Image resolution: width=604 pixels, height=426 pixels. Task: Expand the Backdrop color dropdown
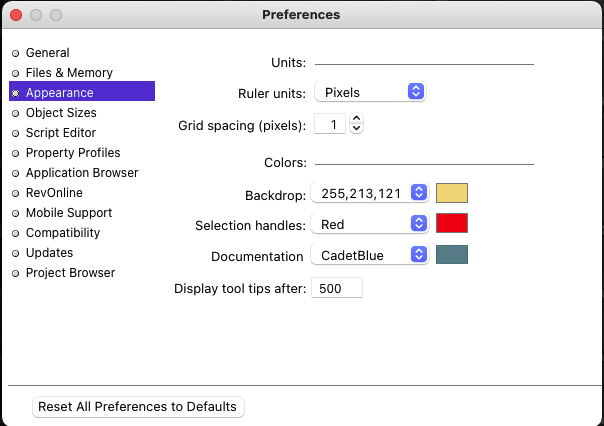(x=370, y=193)
